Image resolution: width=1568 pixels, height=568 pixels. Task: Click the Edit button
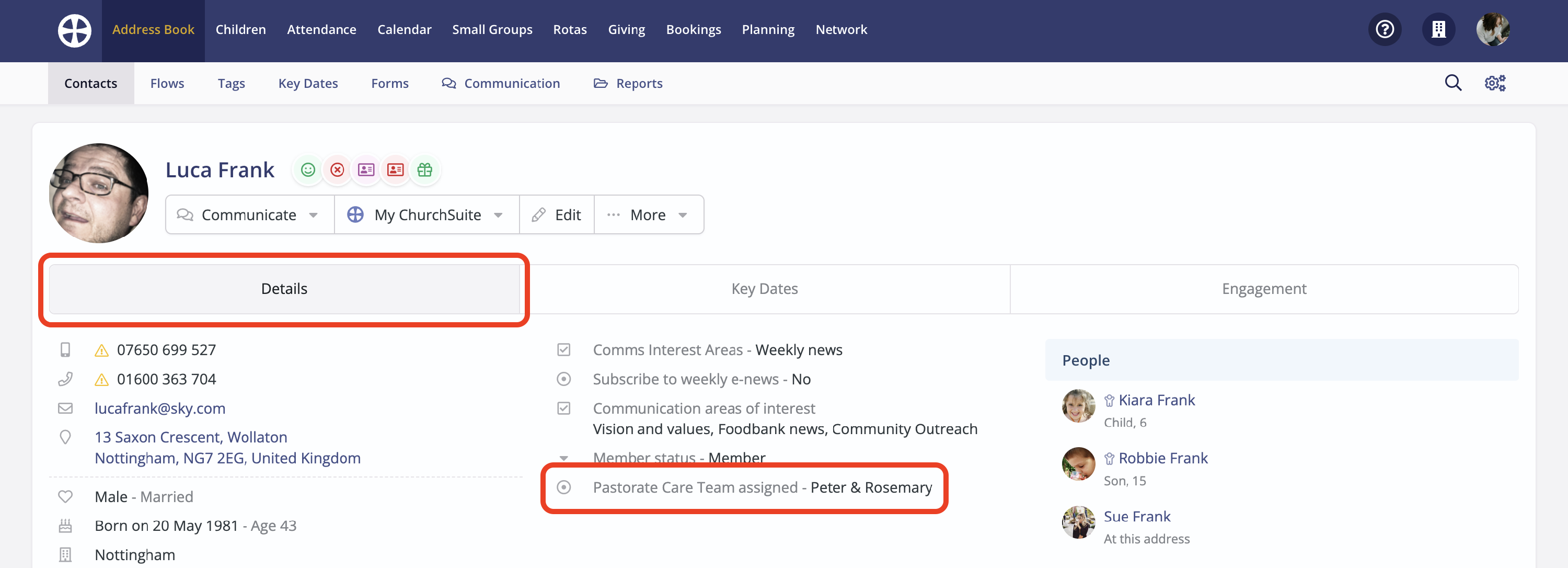556,215
